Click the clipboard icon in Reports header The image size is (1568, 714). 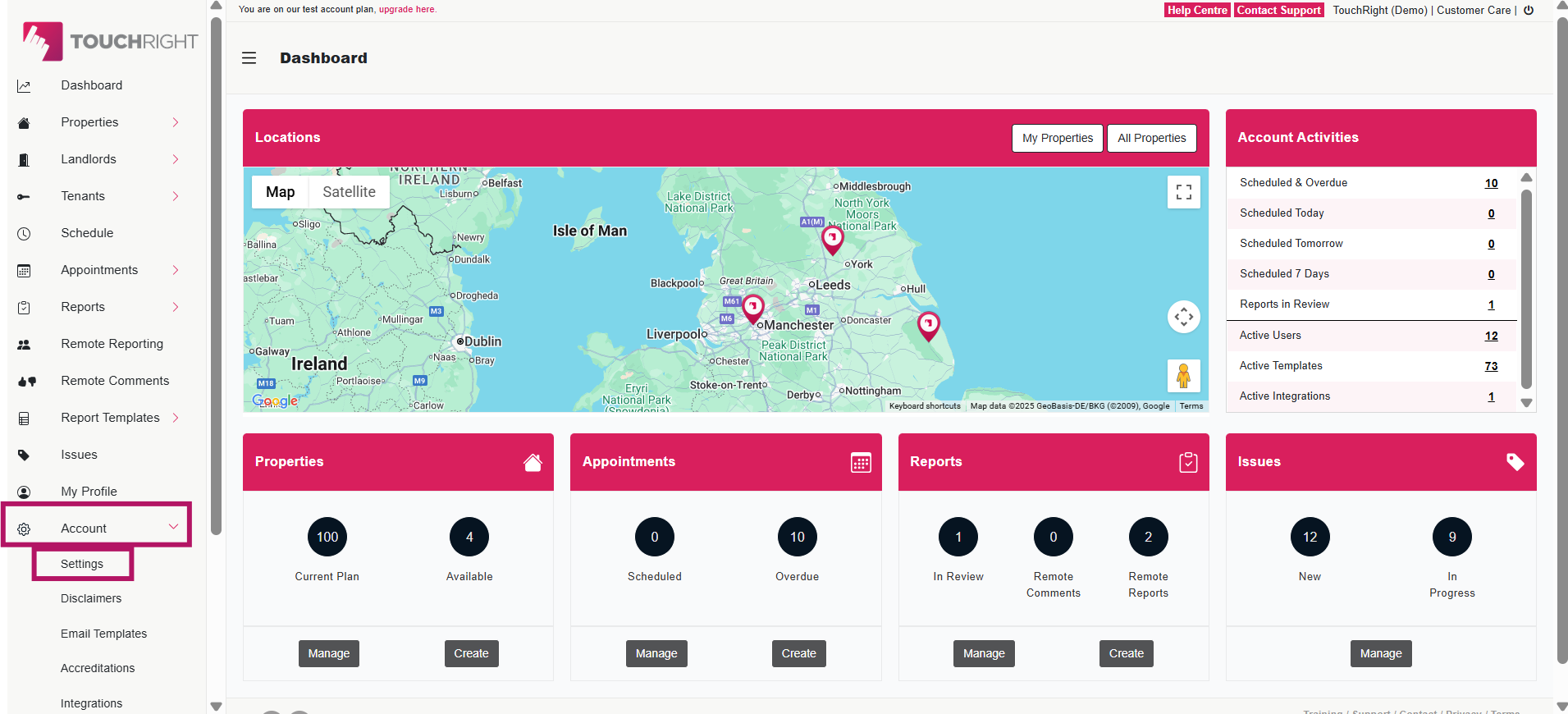coord(1188,462)
